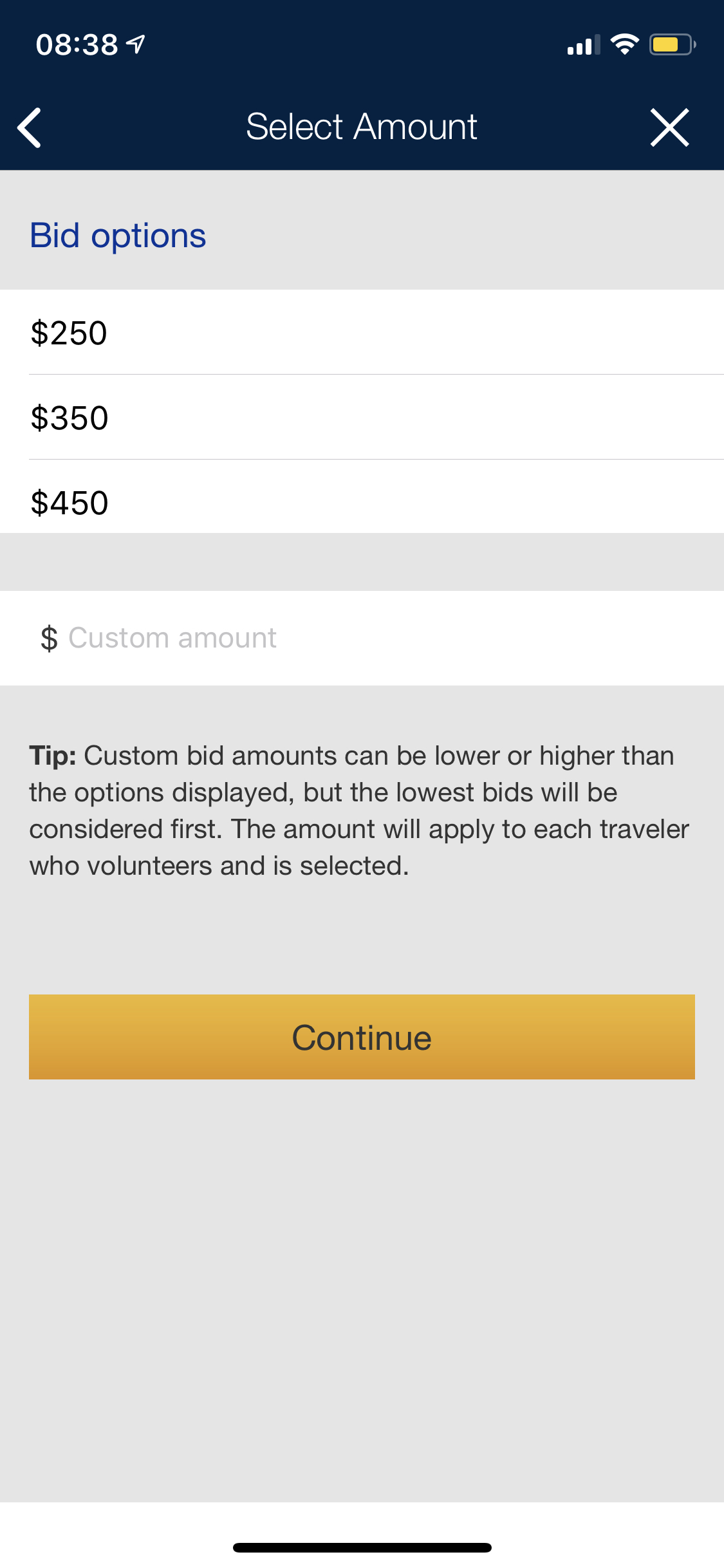This screenshot has width=724, height=1568.
Task: Tap the Tip text about custom bids
Action: point(359,810)
